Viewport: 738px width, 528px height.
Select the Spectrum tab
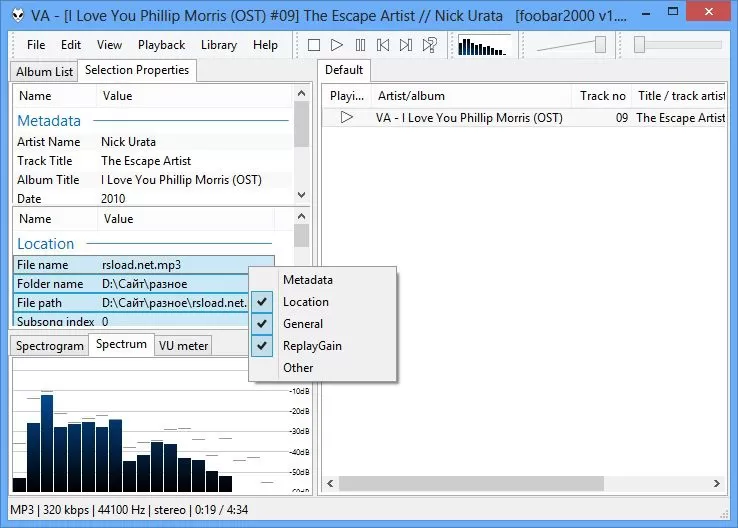tap(121, 344)
